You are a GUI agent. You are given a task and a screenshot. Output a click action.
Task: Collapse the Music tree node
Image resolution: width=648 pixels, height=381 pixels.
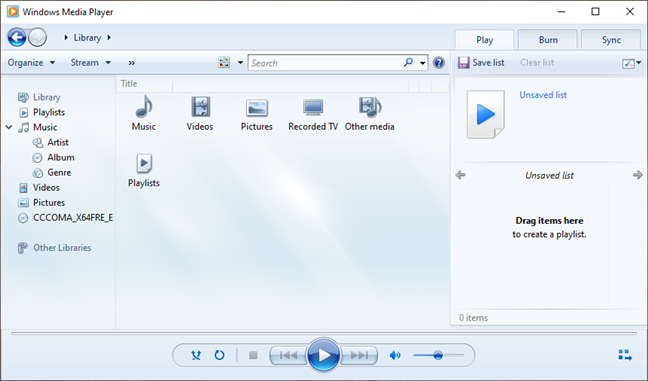(9, 127)
